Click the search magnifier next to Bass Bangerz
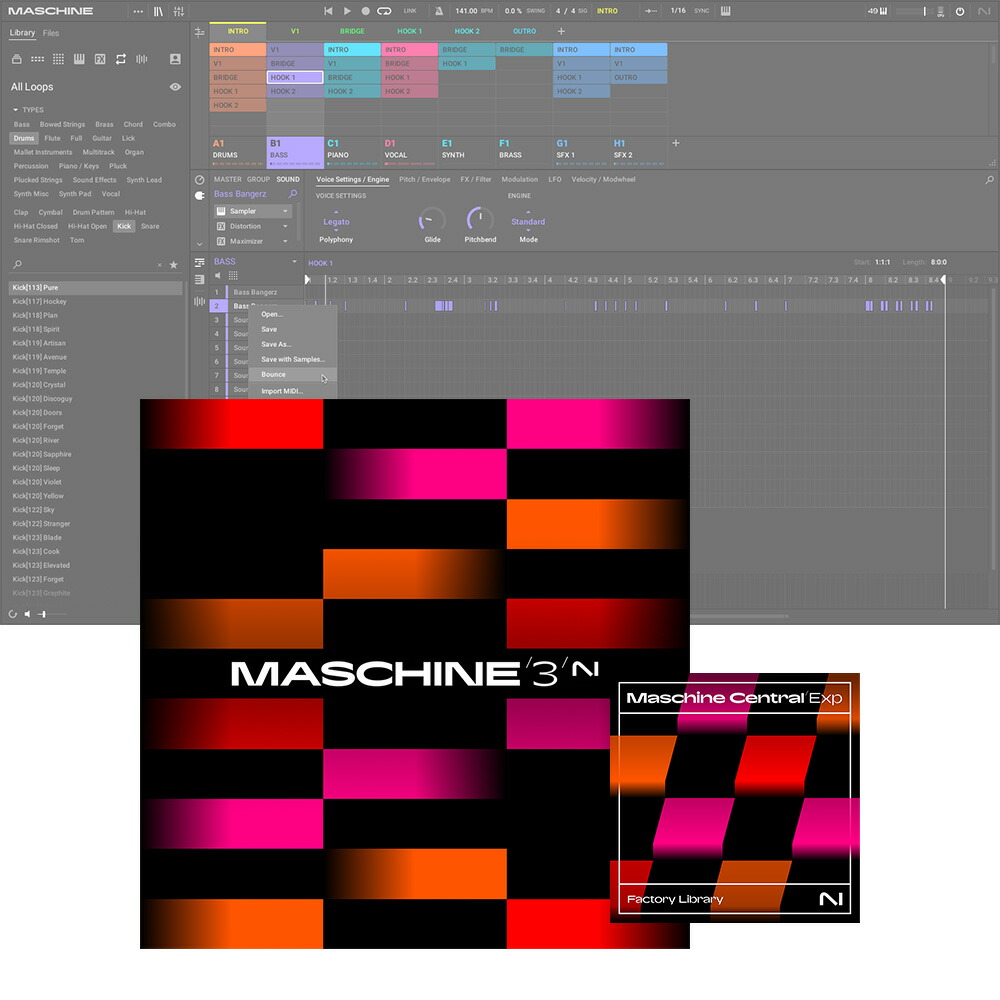This screenshot has width=1000, height=1000. click(293, 194)
